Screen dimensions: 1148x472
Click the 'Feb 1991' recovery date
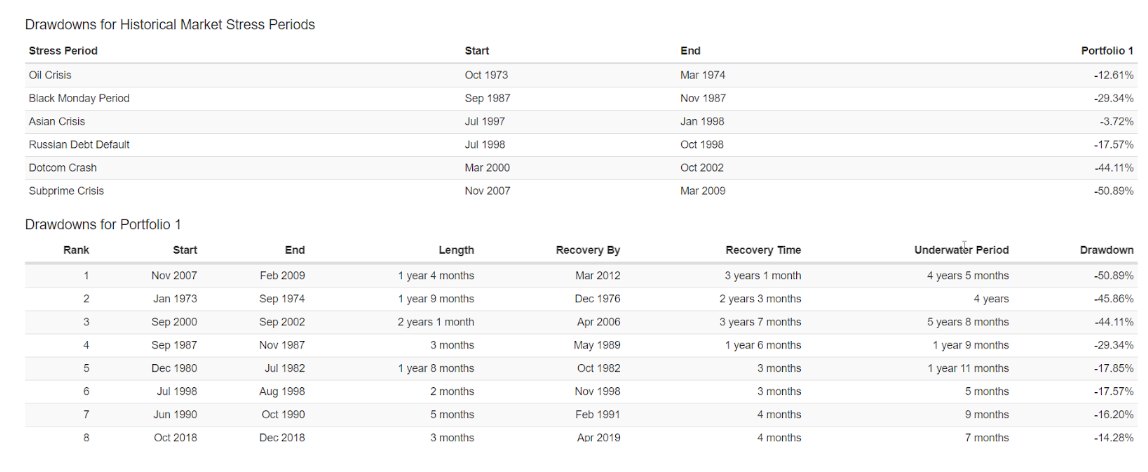click(598, 414)
